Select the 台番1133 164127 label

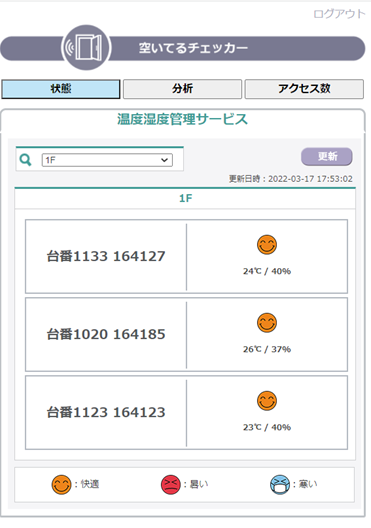pos(106,256)
